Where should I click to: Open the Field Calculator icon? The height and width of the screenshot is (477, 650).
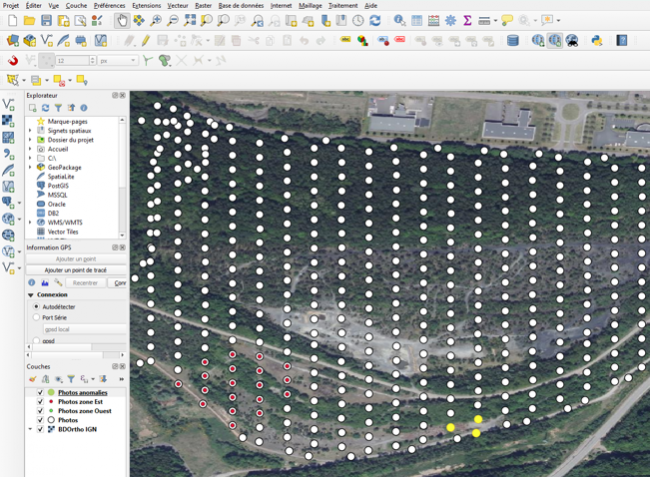(434, 20)
